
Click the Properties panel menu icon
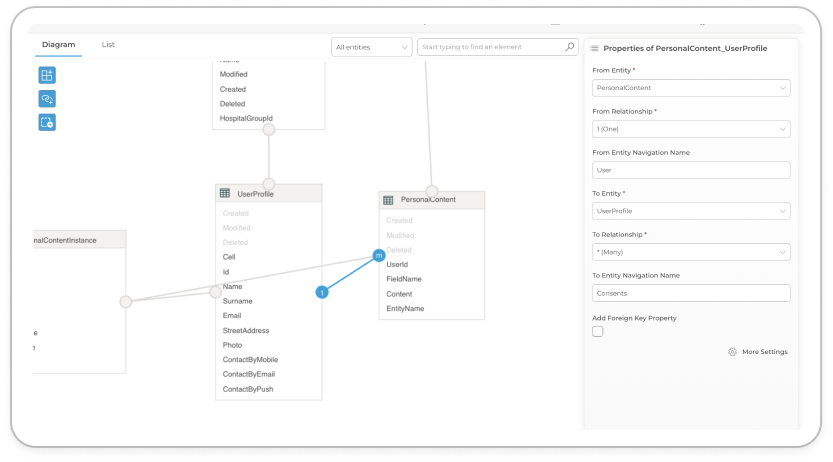(595, 48)
